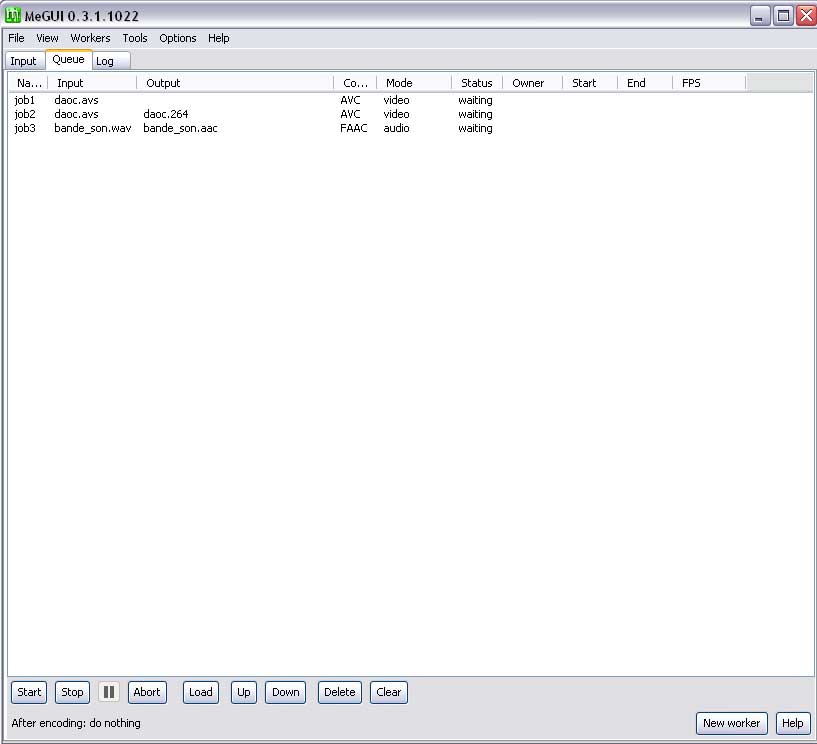The width and height of the screenshot is (817, 744).
Task: Select the job3 row
Action: click(410, 128)
